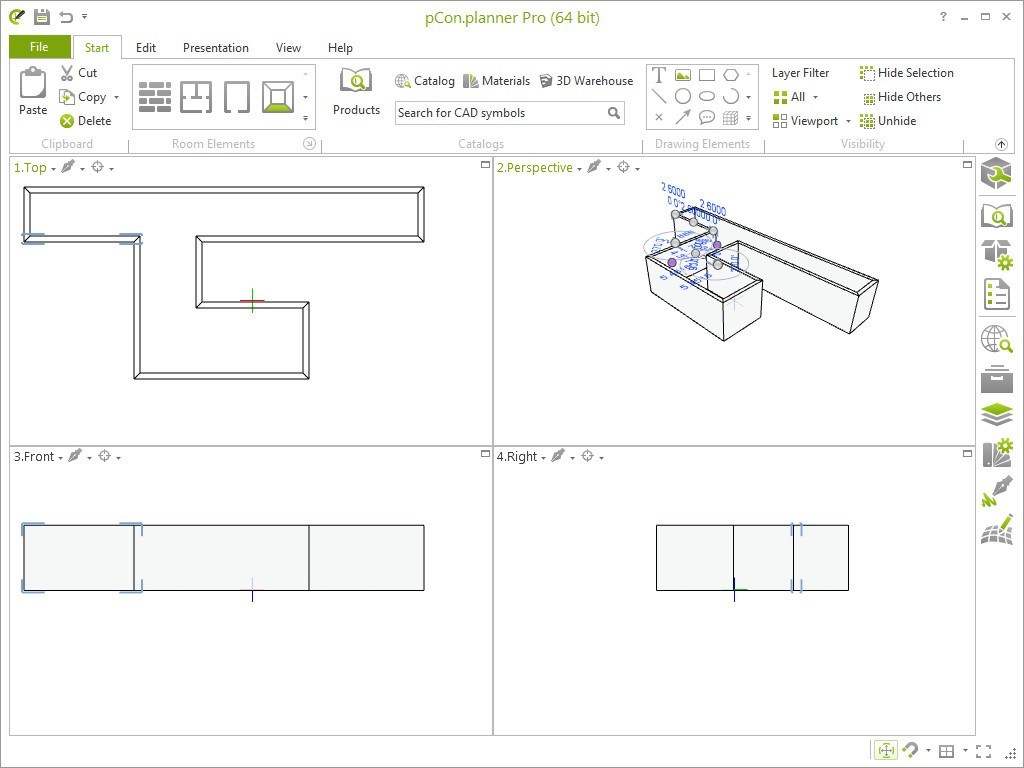Open the zoom target menu in Front view
The height and width of the screenshot is (768, 1024).
[x=104, y=456]
